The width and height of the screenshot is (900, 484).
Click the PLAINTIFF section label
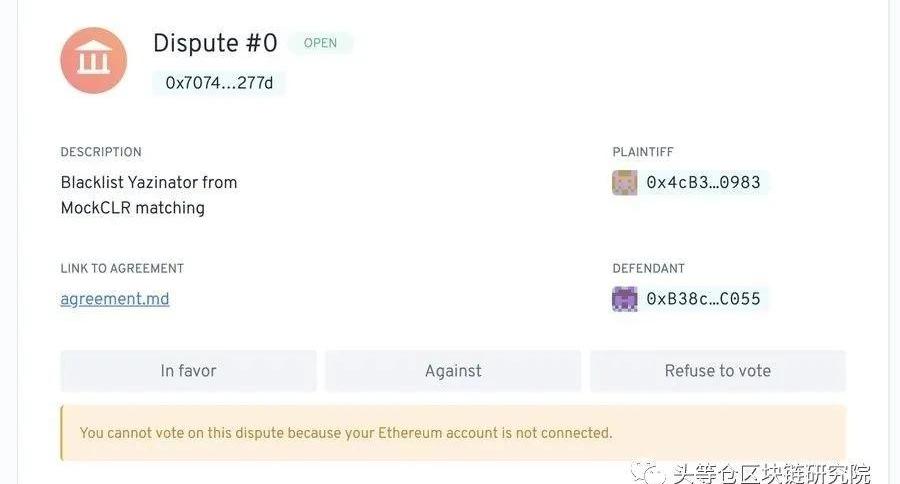point(643,152)
